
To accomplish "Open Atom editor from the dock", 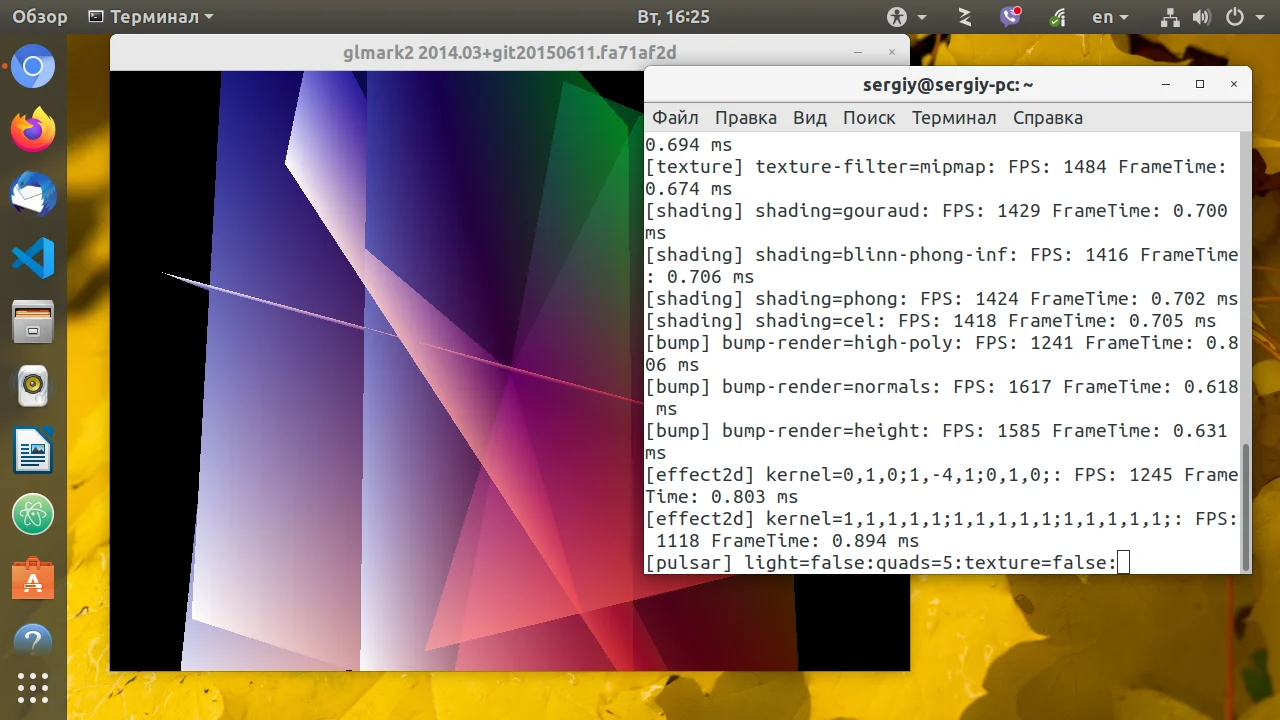I will click(x=33, y=514).
